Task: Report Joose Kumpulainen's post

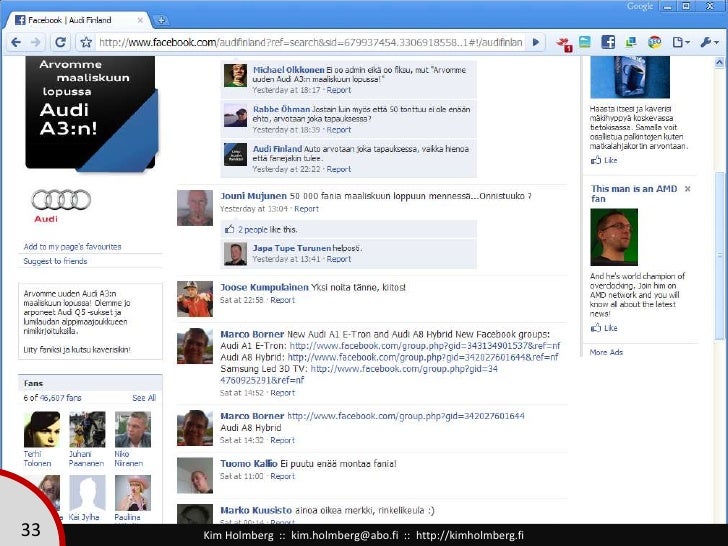Action: (x=282, y=300)
